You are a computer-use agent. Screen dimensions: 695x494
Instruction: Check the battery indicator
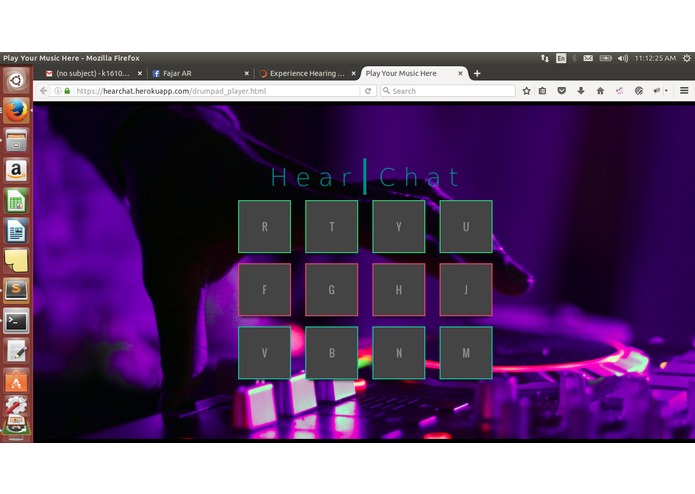[605, 58]
